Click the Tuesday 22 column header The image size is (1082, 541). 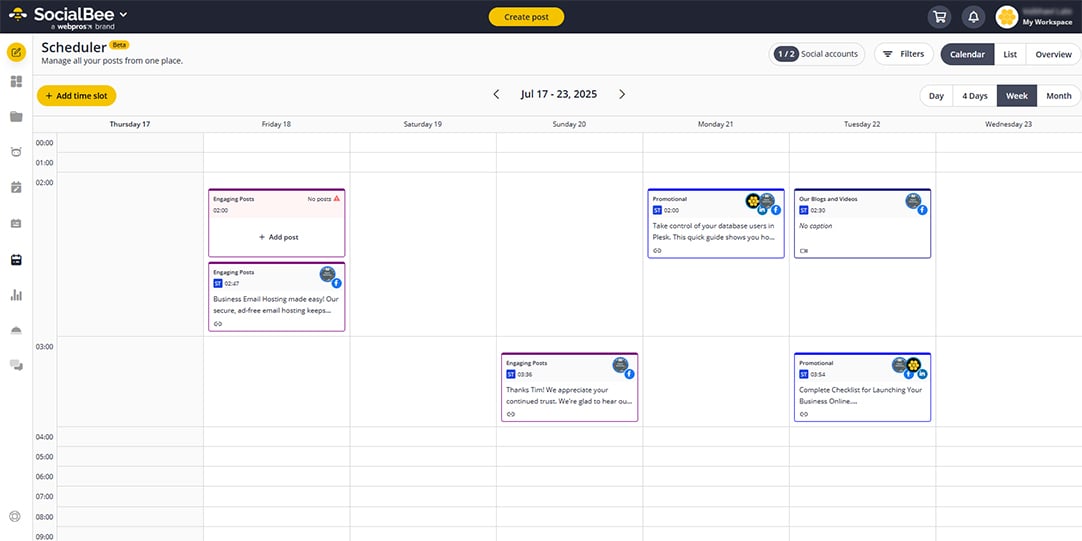[x=862, y=124]
